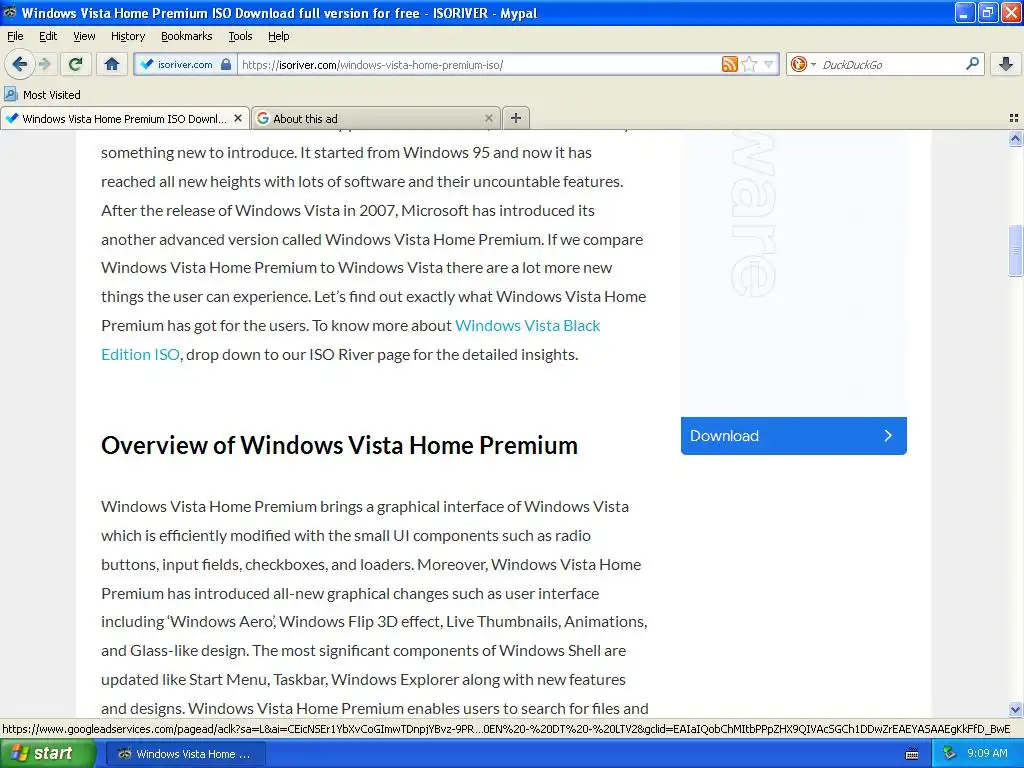Open the Edit menu
Viewport: 1024px width, 768px height.
coord(48,36)
